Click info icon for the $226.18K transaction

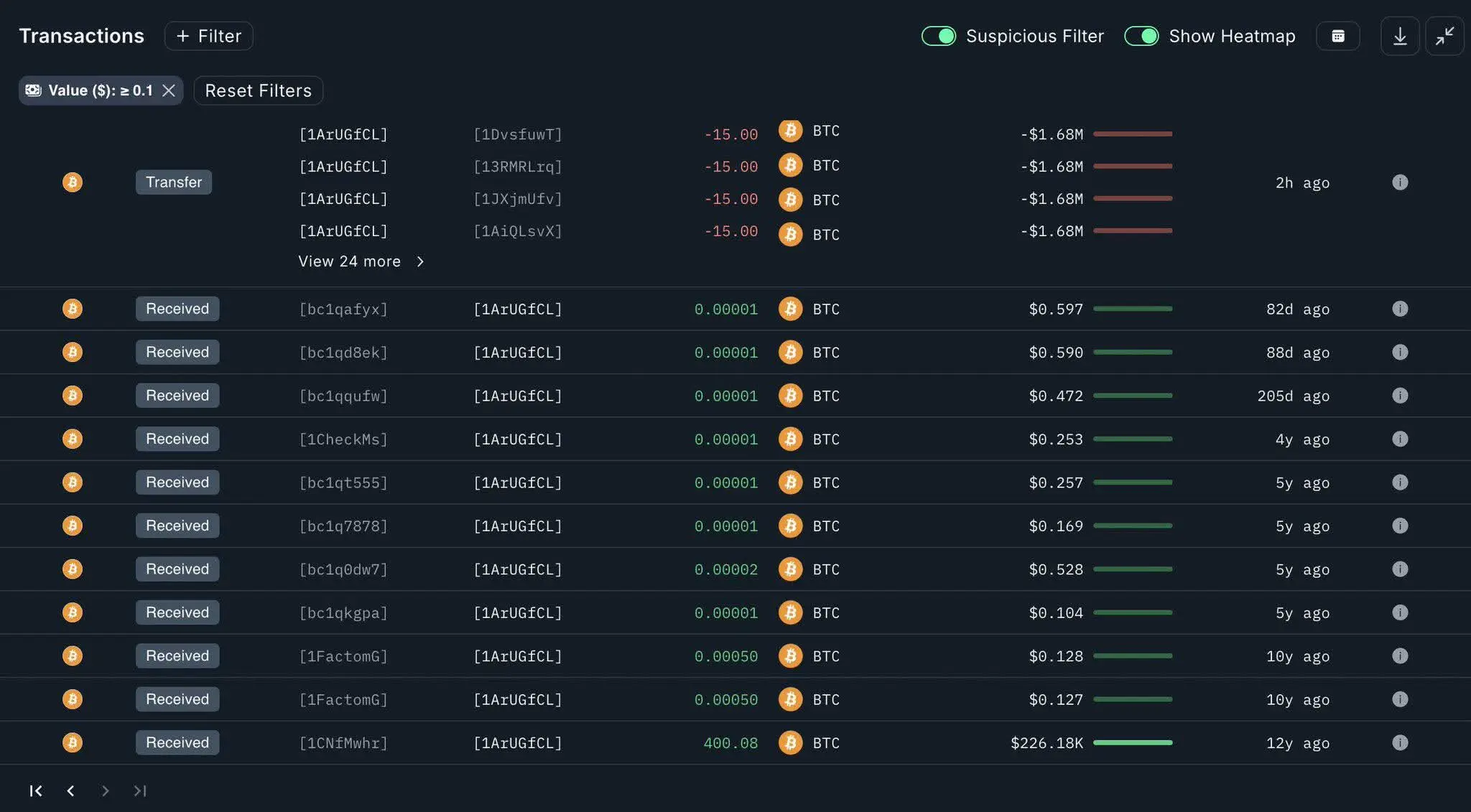coord(1399,742)
